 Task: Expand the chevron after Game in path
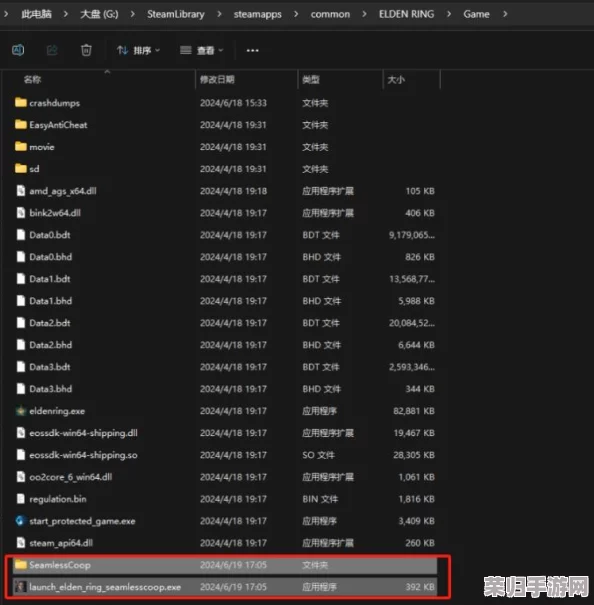click(505, 14)
